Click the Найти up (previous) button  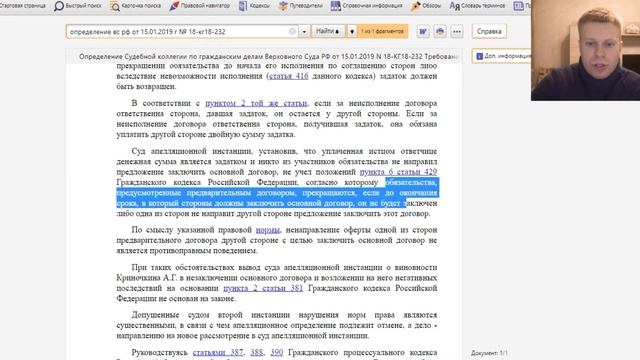coord(328,31)
